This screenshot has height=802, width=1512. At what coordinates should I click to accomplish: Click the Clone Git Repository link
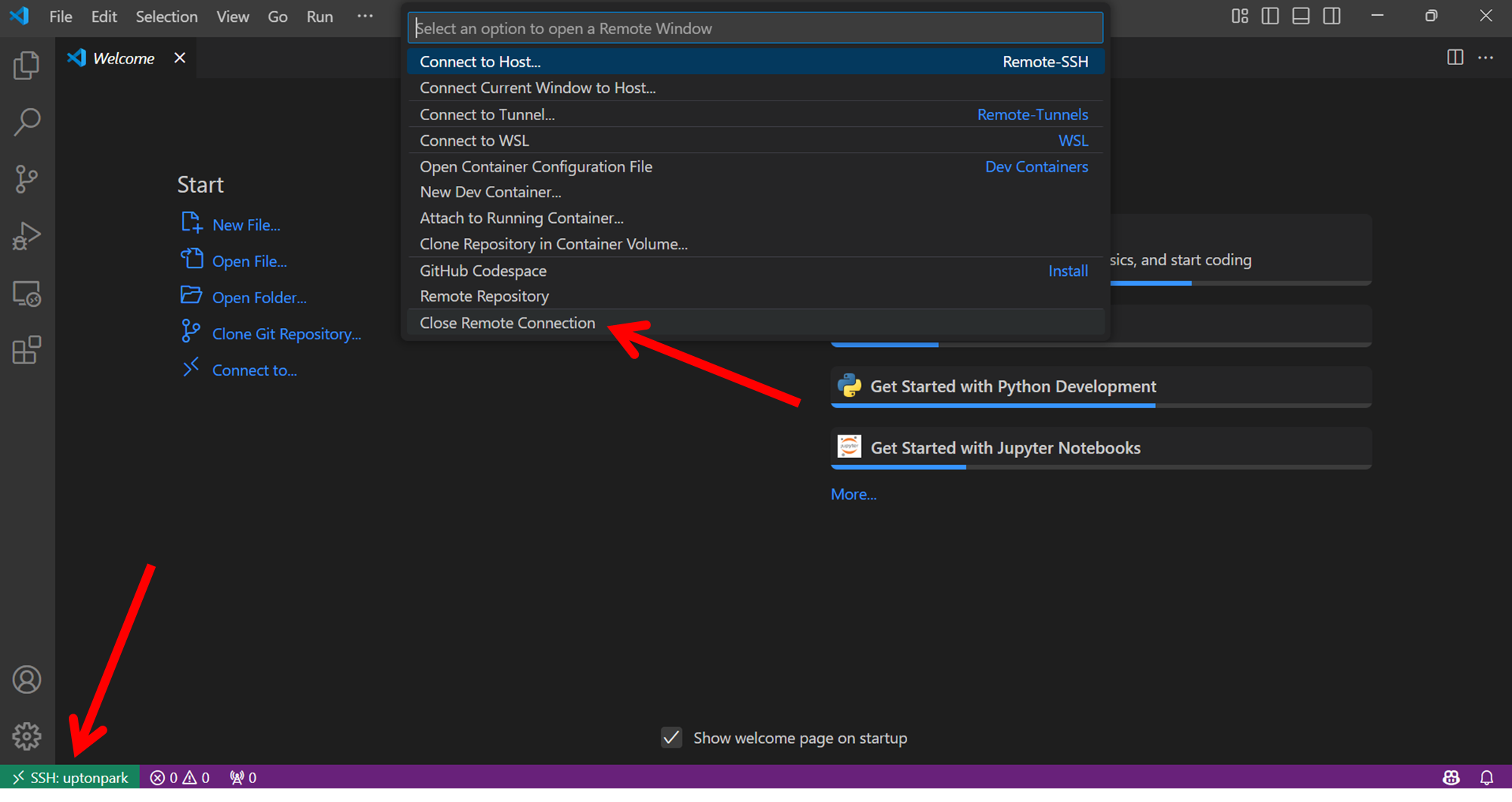point(287,334)
